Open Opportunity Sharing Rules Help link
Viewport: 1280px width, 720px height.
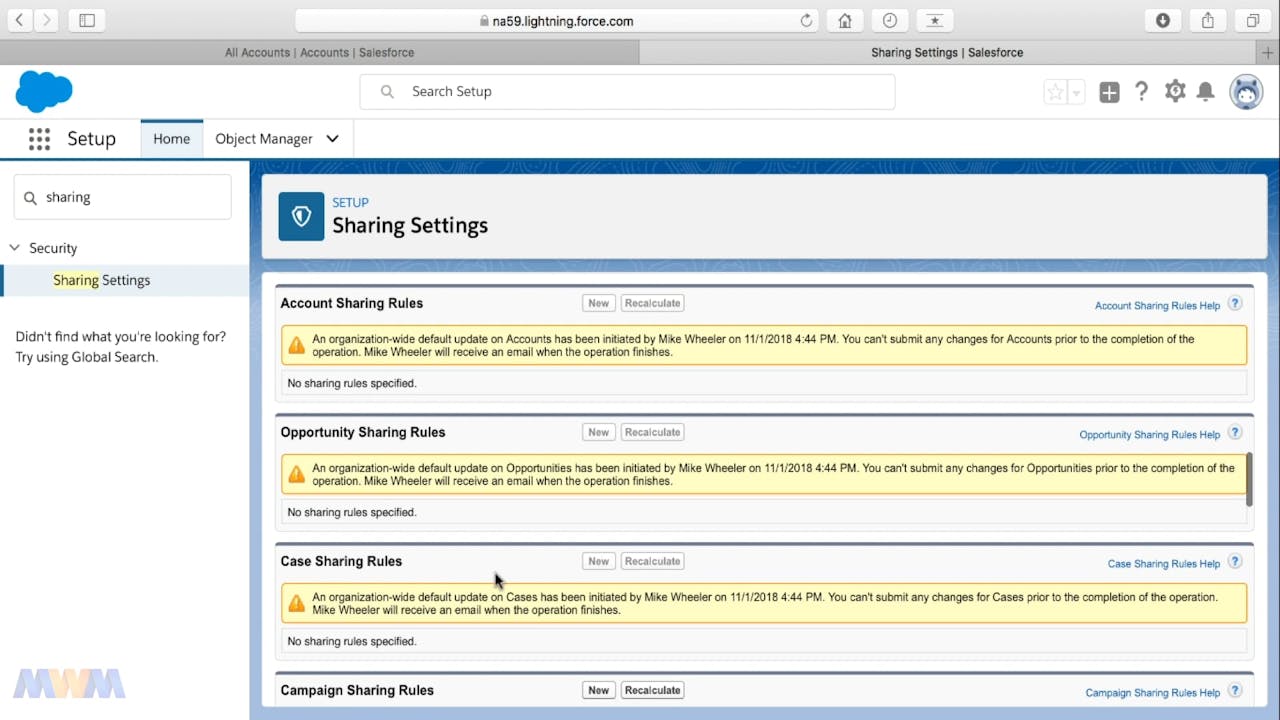pos(1149,435)
